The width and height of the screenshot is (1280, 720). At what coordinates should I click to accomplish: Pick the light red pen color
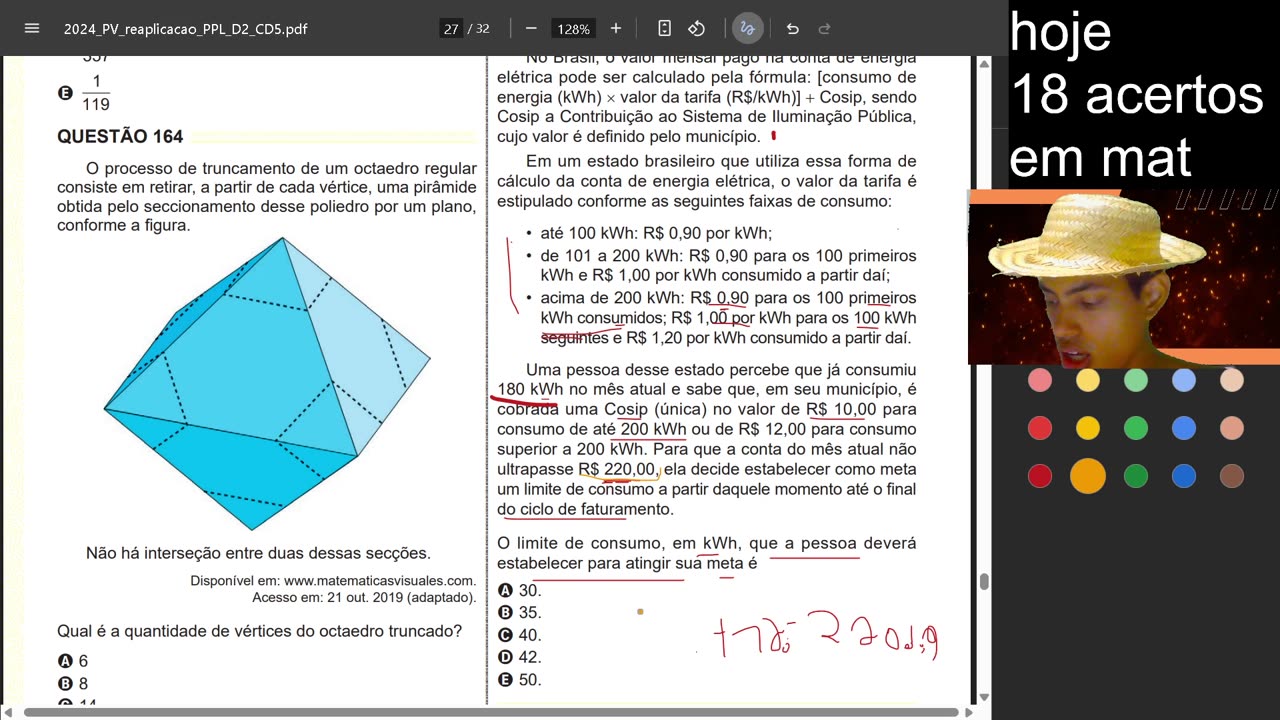click(x=1040, y=380)
